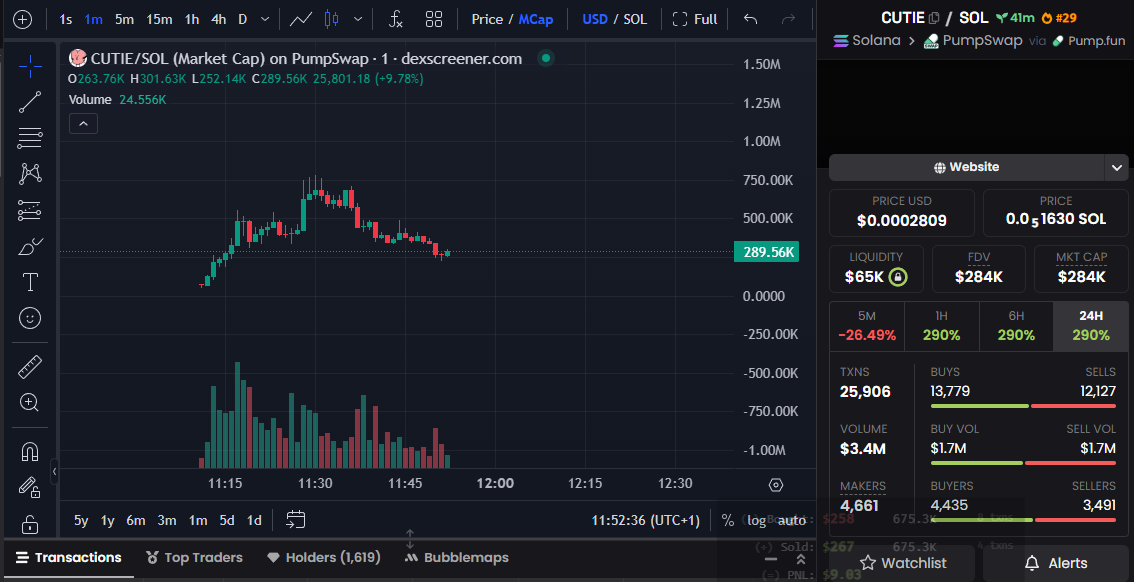Set date range to 5y
Image resolution: width=1134 pixels, height=582 pixels.
point(81,520)
